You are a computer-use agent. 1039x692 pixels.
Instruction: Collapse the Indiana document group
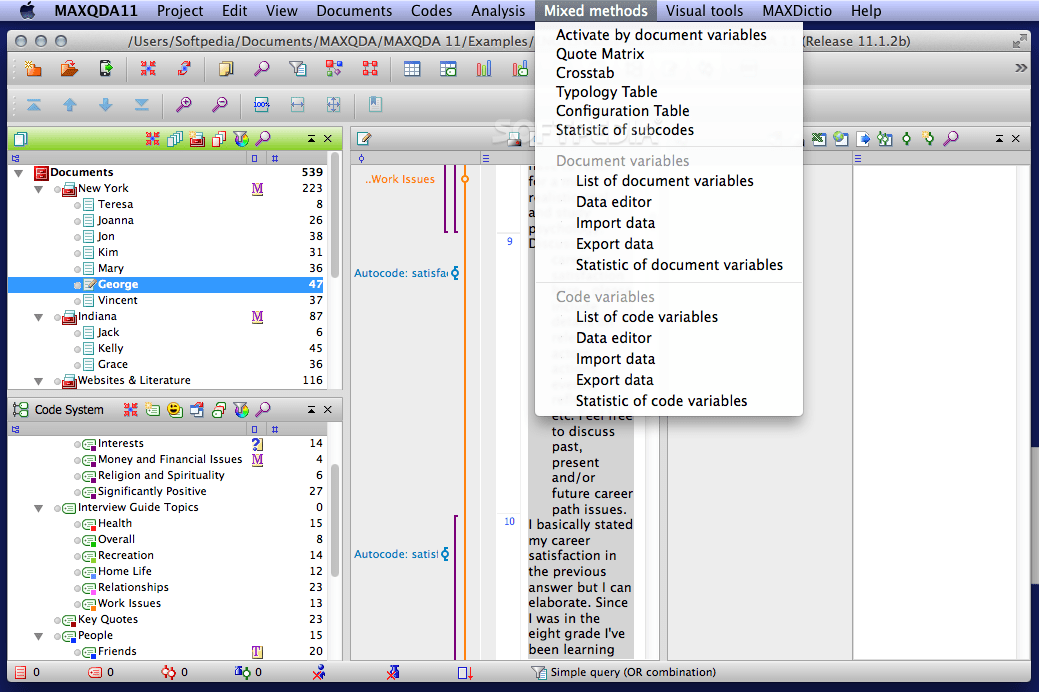38,317
